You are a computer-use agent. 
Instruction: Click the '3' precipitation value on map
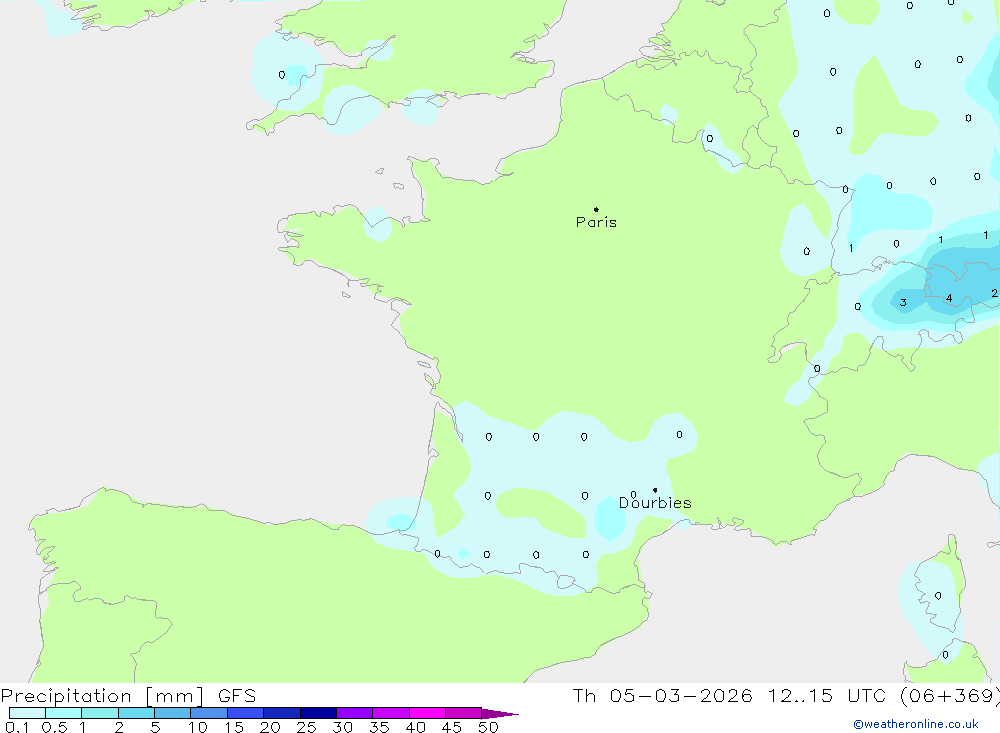[903, 302]
